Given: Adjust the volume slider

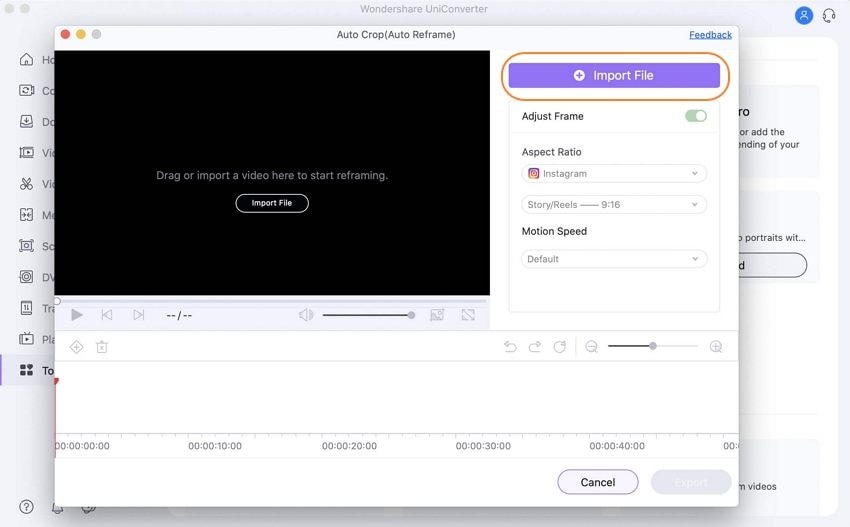Looking at the screenshot, I should (369, 315).
